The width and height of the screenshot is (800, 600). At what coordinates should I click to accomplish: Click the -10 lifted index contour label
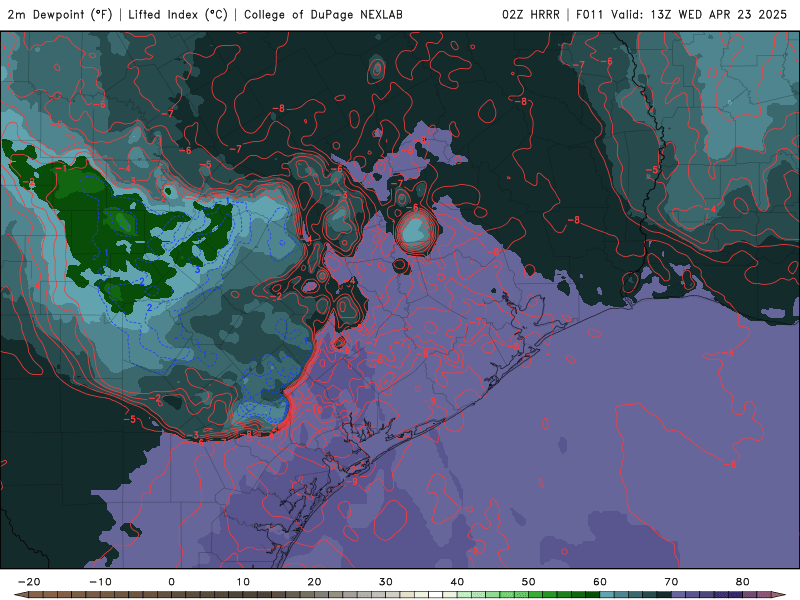[x=314, y=409]
